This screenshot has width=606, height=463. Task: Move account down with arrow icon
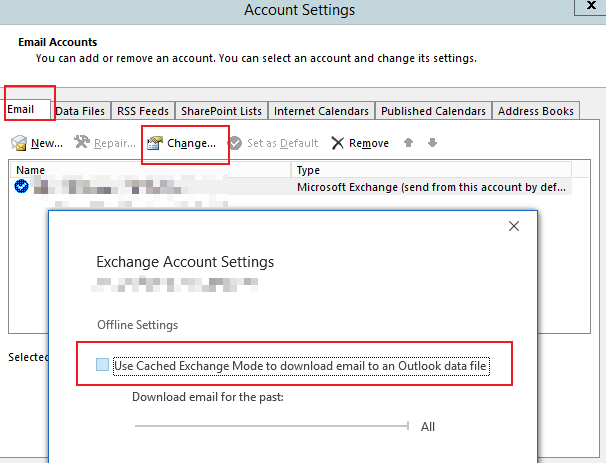[432, 143]
